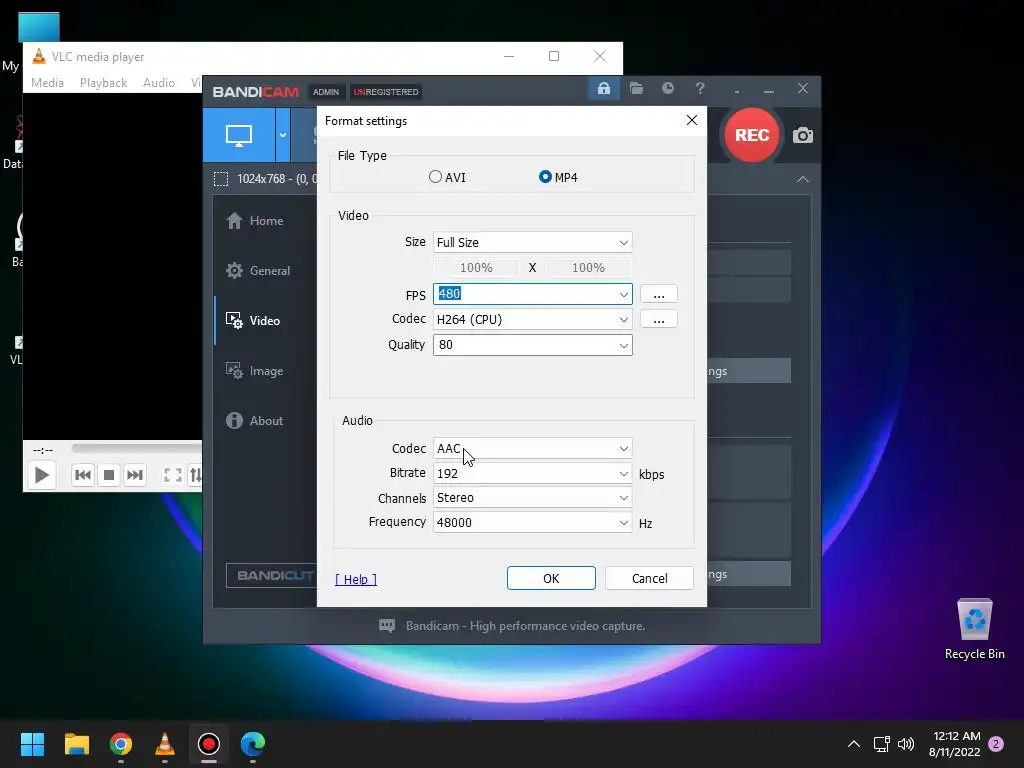
Task: Select the Recycle Bin desktop icon
Action: [974, 629]
